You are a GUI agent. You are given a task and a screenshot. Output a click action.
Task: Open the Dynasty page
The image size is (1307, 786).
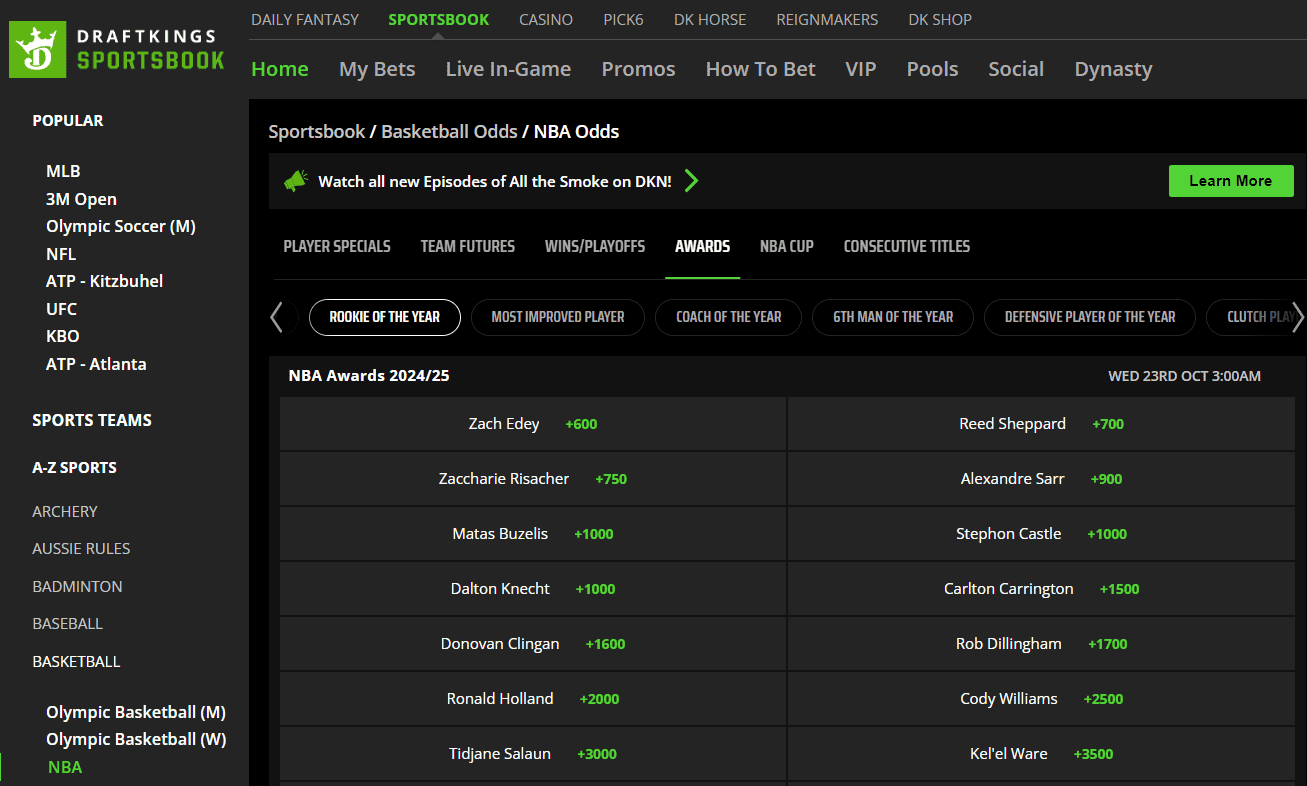[1113, 69]
